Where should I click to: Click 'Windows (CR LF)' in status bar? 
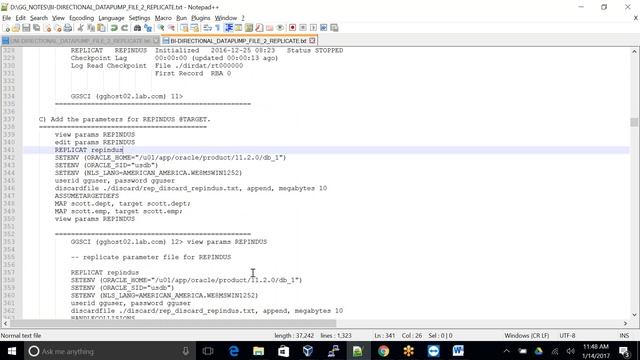527,336
